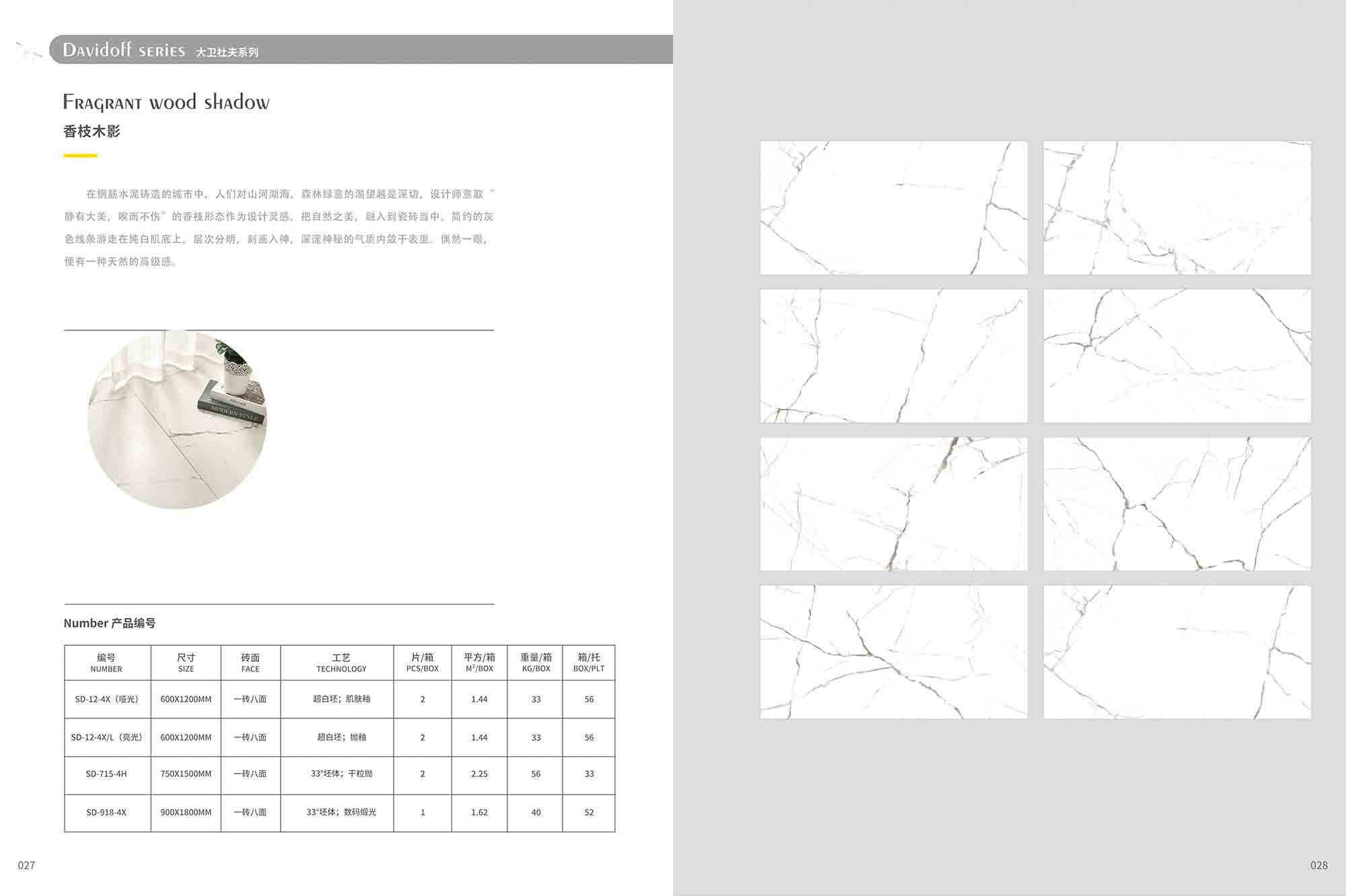
Task: Click the "Davidoff series" header title
Action: coord(124,50)
